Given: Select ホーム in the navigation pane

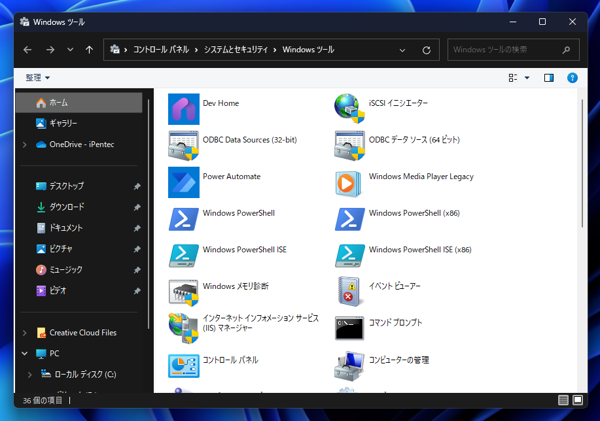Looking at the screenshot, I should pyautogui.click(x=79, y=103).
